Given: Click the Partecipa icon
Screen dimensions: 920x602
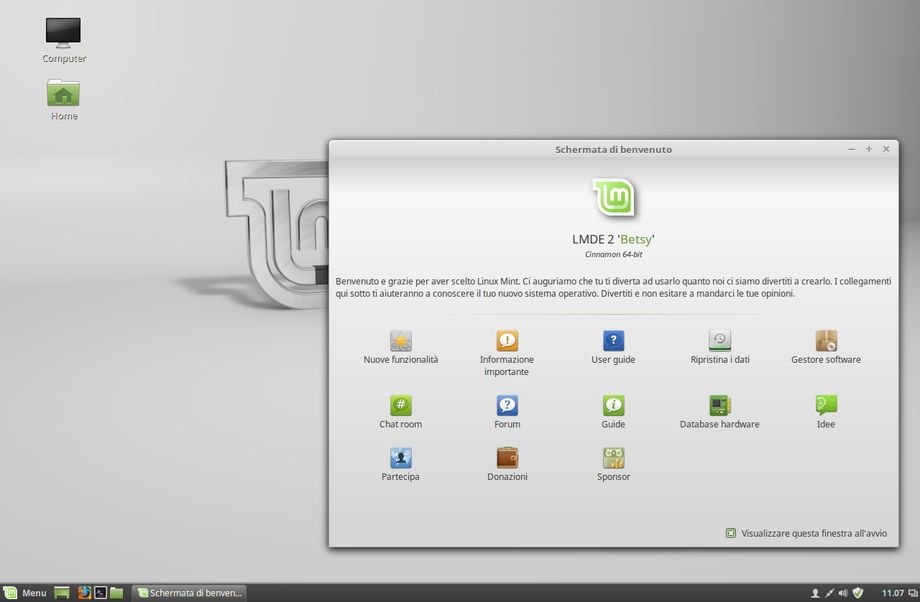Looking at the screenshot, I should tap(401, 458).
